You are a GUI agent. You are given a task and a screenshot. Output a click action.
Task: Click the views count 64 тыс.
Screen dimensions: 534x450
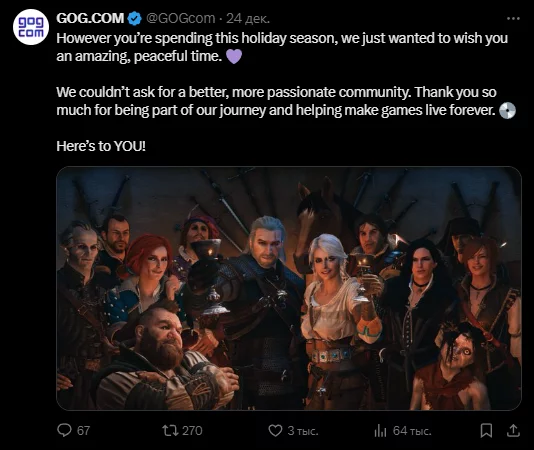pos(412,431)
